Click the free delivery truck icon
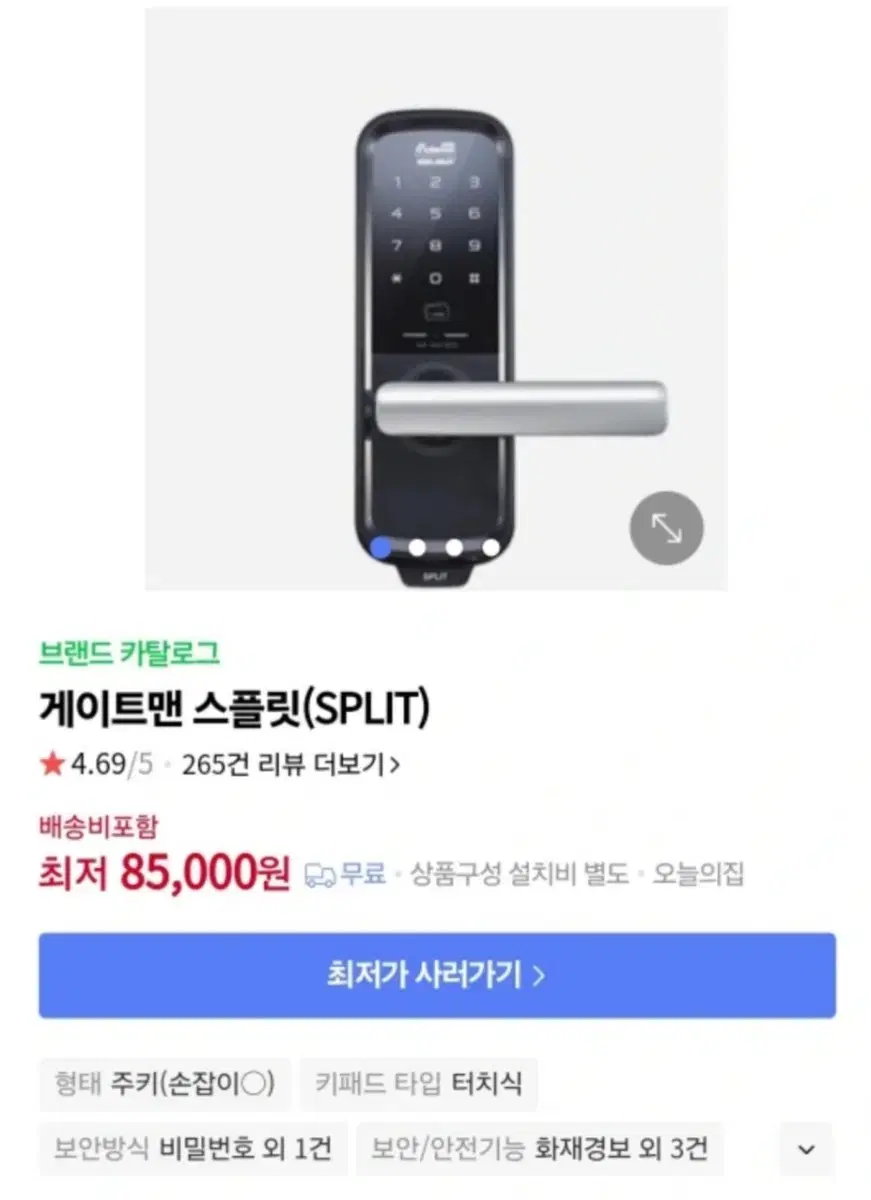871x1200 pixels. pyautogui.click(x=319, y=874)
